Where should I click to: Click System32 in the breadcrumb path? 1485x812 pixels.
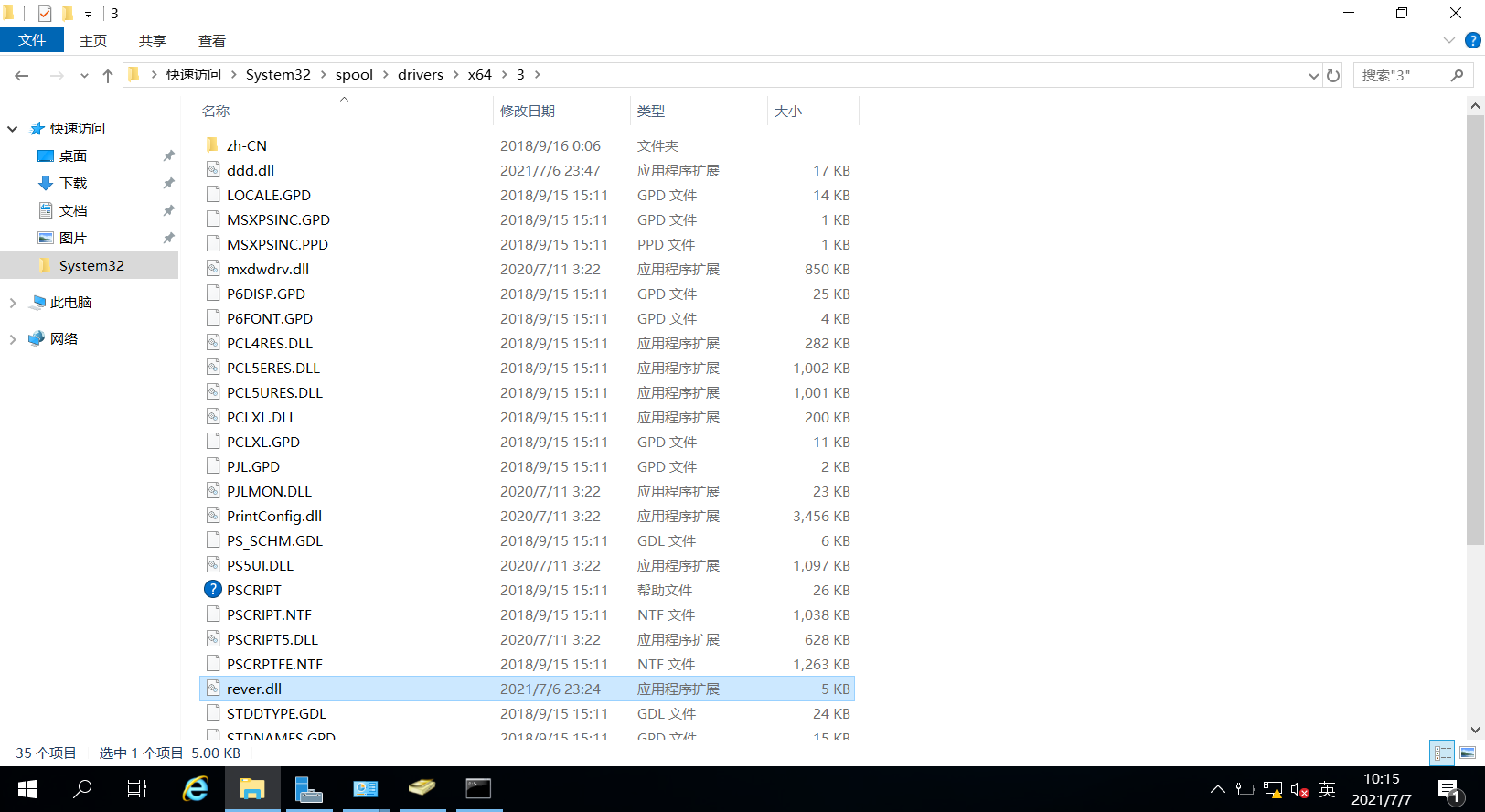pos(278,75)
